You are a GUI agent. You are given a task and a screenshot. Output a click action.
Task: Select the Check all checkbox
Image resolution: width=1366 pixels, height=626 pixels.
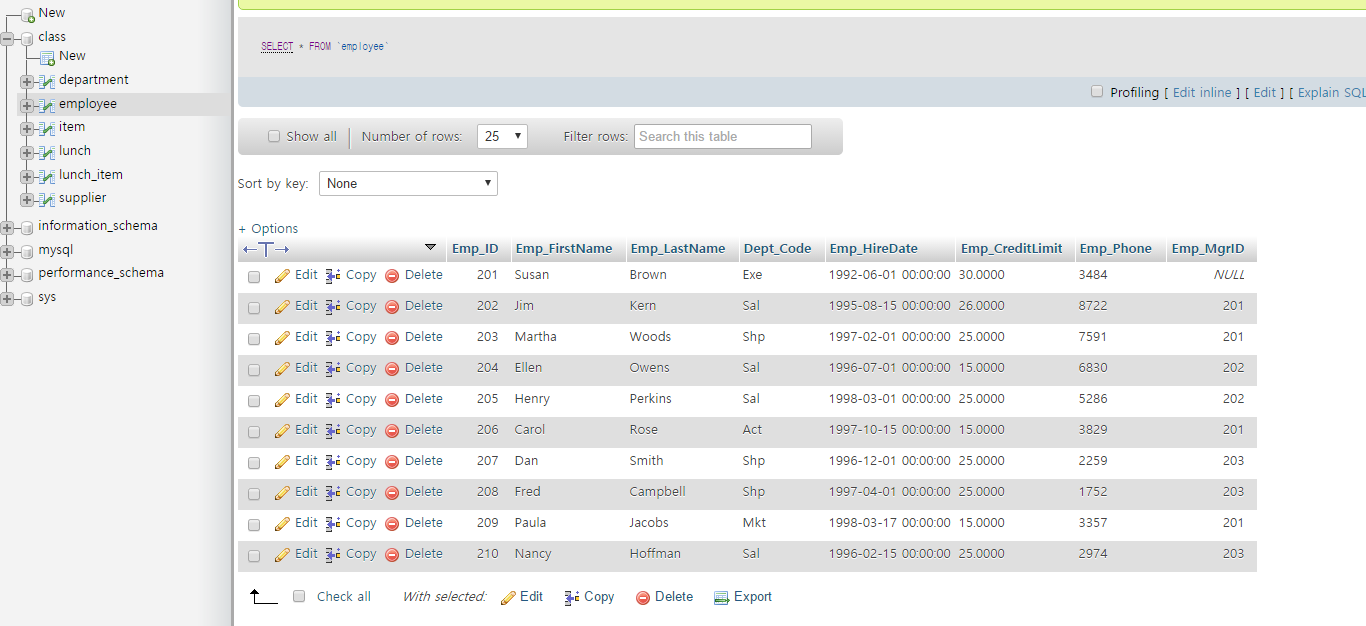coord(298,596)
